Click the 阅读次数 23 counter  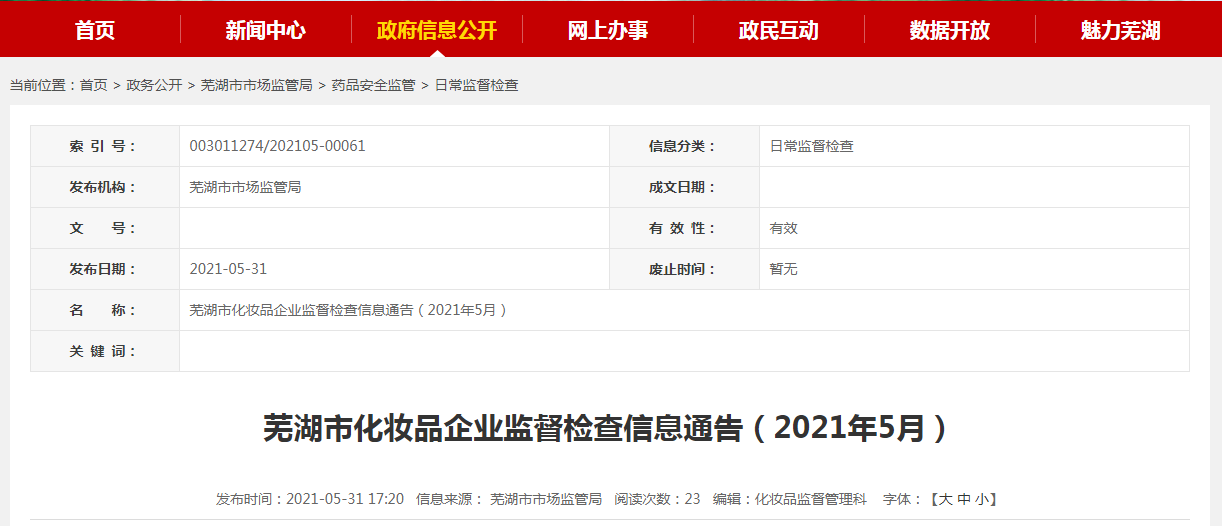pos(657,499)
